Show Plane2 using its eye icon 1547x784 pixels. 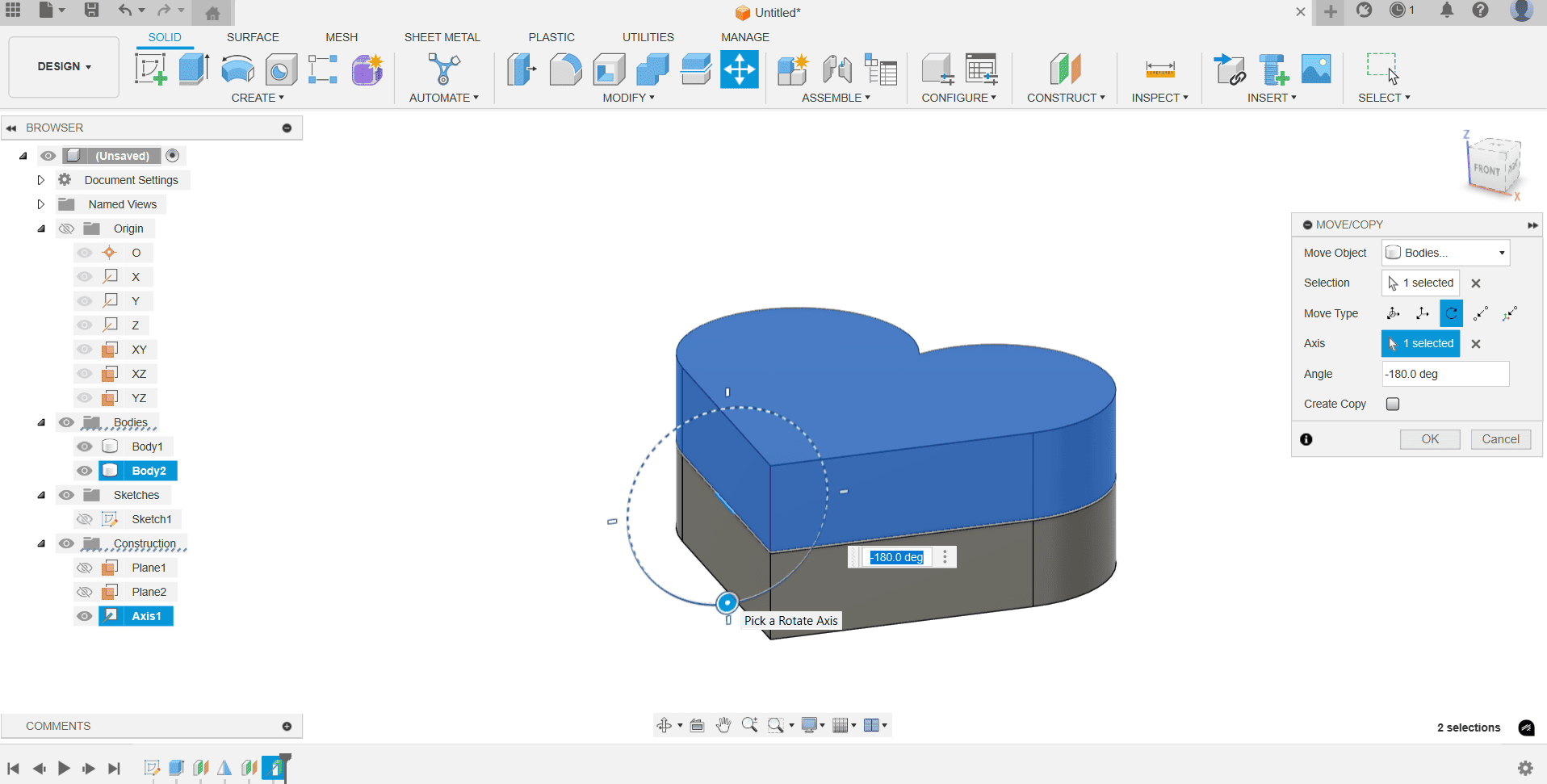tap(85, 592)
